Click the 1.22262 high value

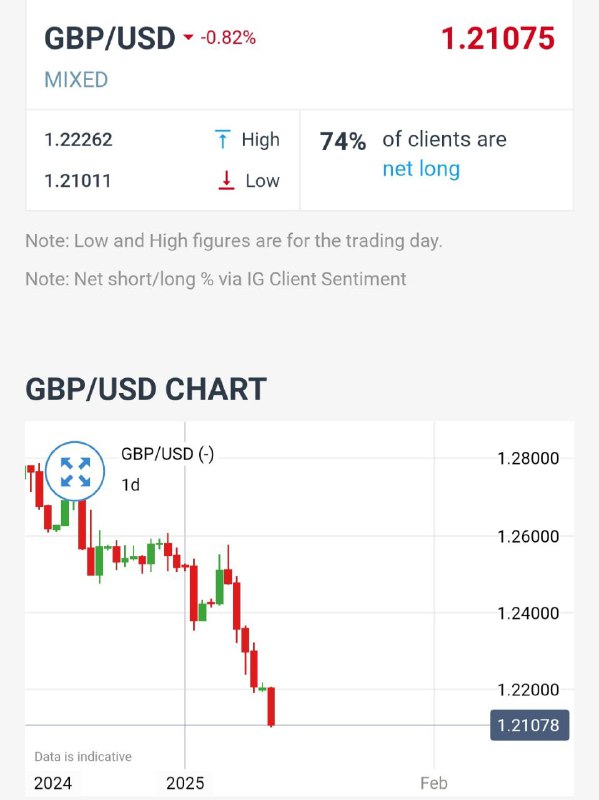[78, 139]
